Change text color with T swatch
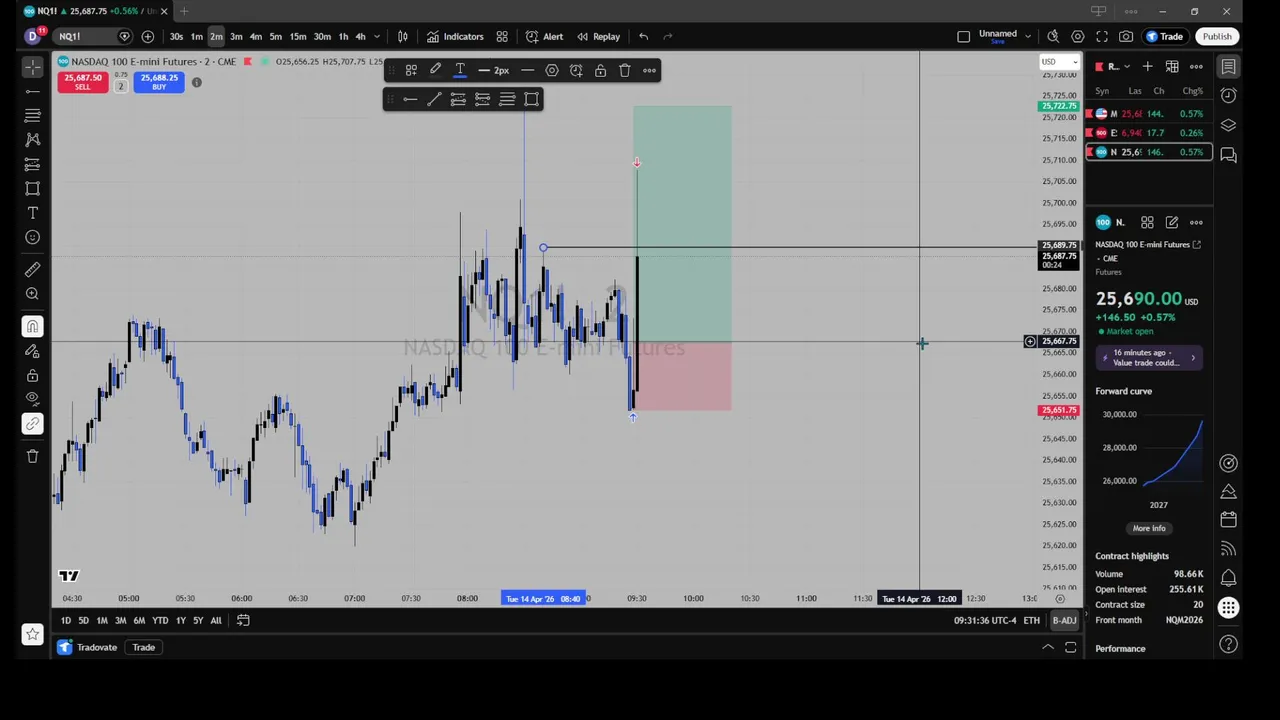 [x=460, y=70]
